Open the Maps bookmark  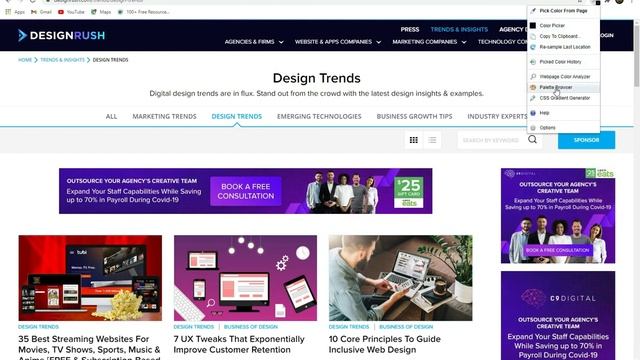101,12
